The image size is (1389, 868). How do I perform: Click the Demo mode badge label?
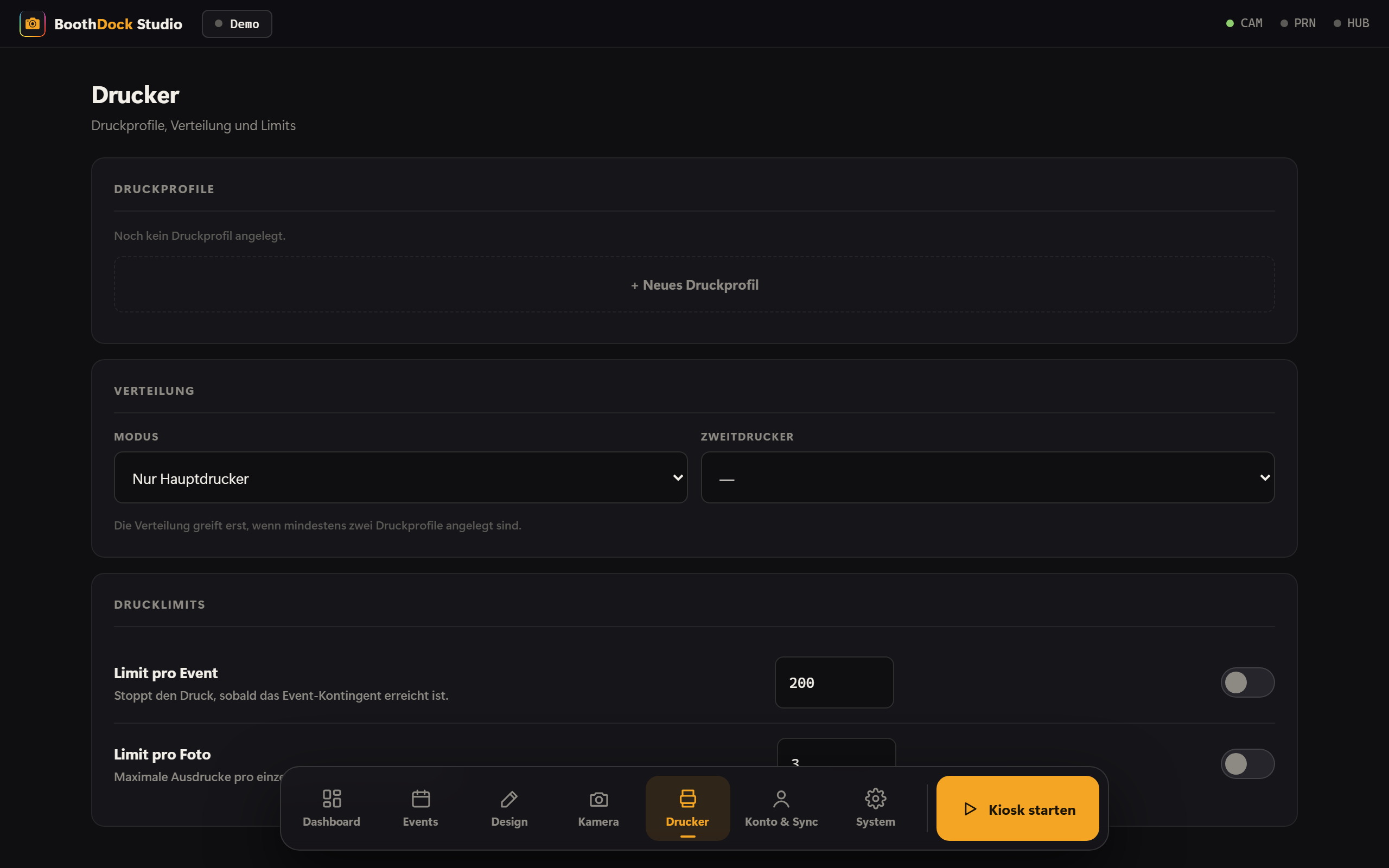245,23
